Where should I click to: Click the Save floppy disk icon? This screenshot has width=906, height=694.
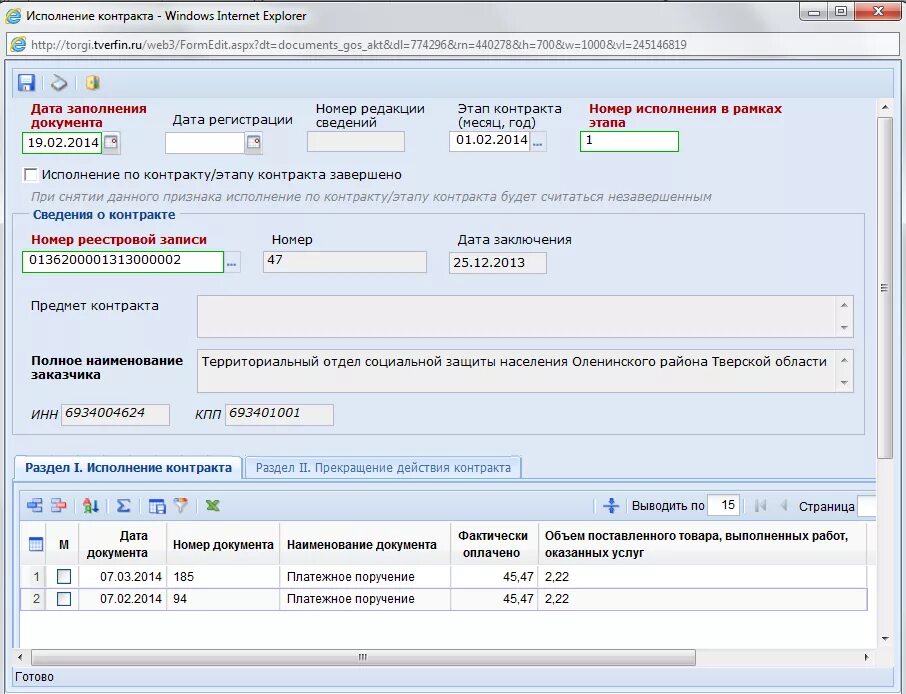point(26,83)
